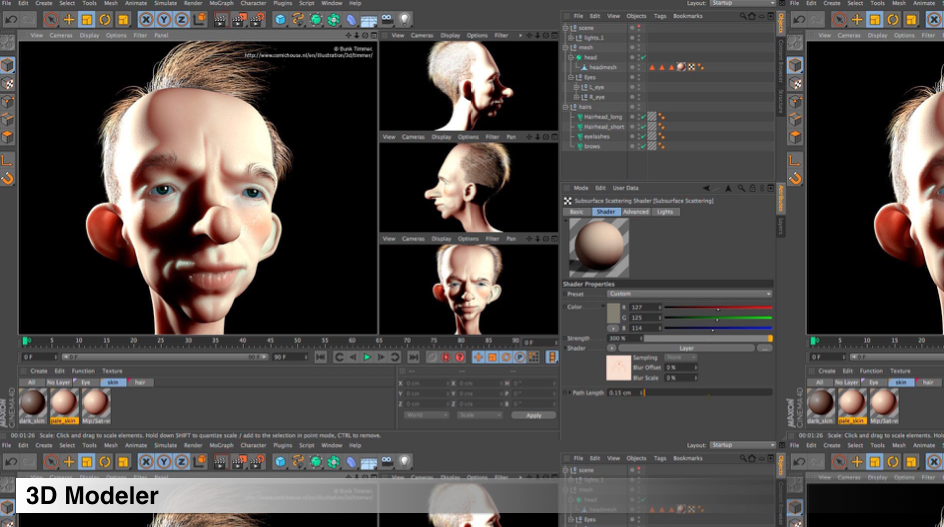Open the spline tools icon in top-left window
The height and width of the screenshot is (527, 944).
298,20
